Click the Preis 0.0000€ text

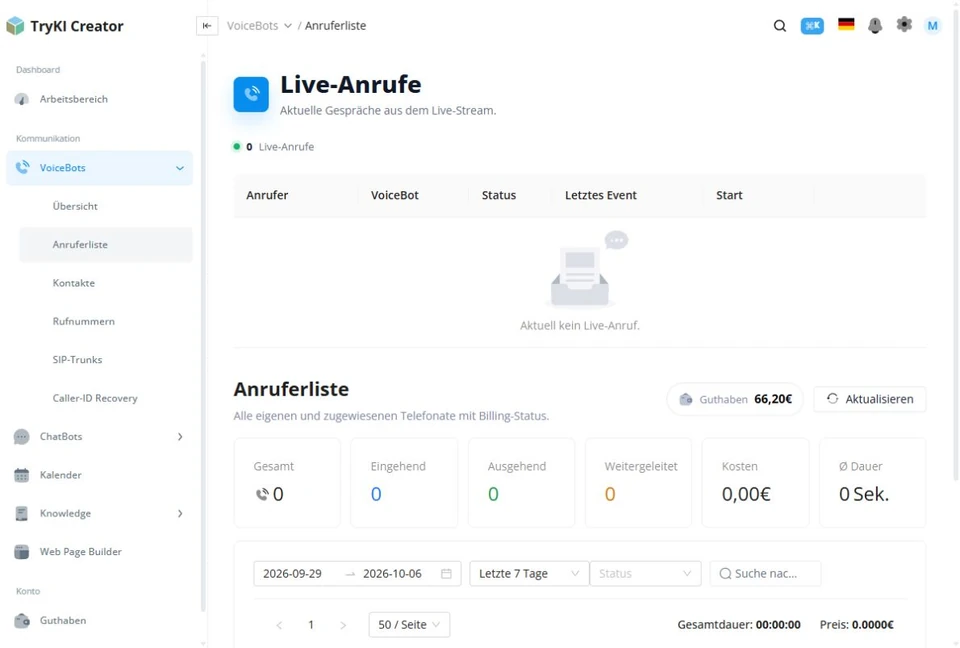pyautogui.click(x=857, y=625)
